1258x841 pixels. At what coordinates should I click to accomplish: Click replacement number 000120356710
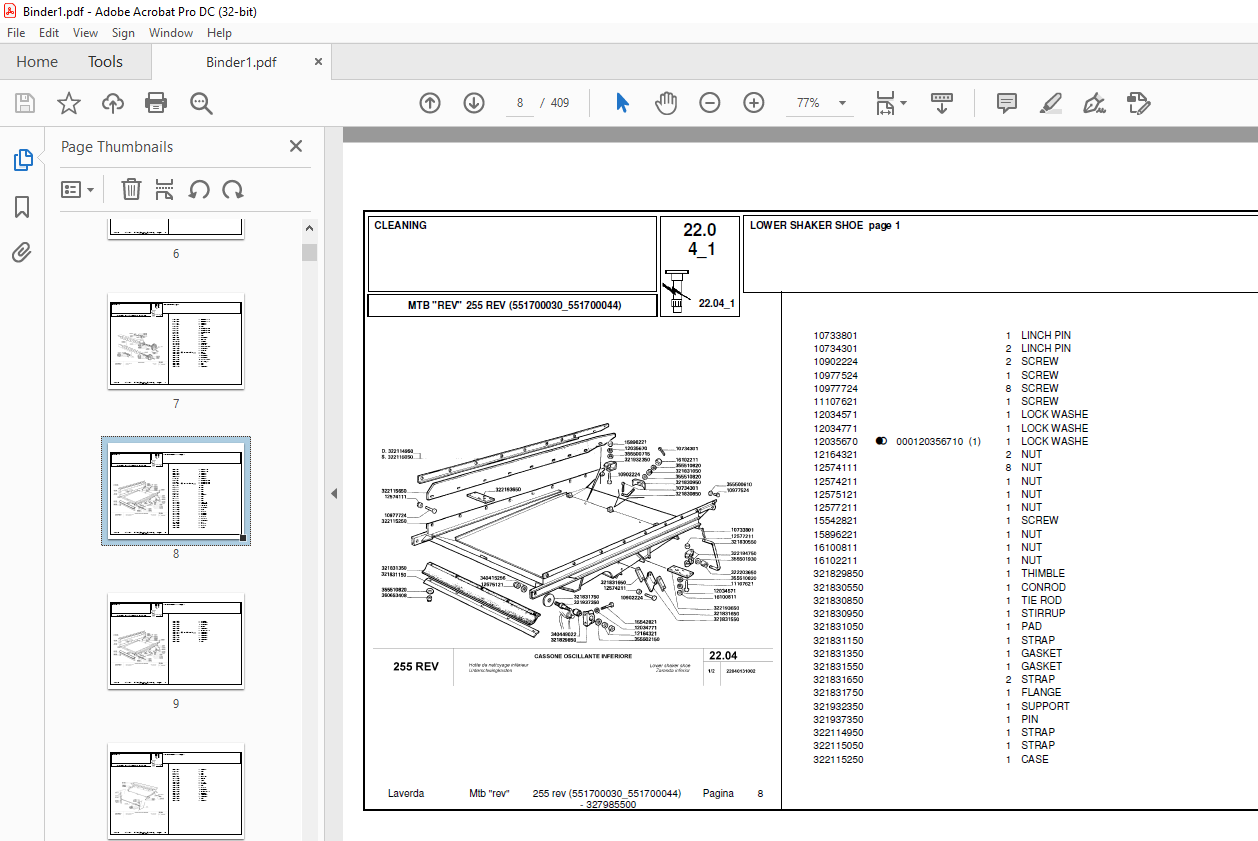pyautogui.click(x=930, y=441)
